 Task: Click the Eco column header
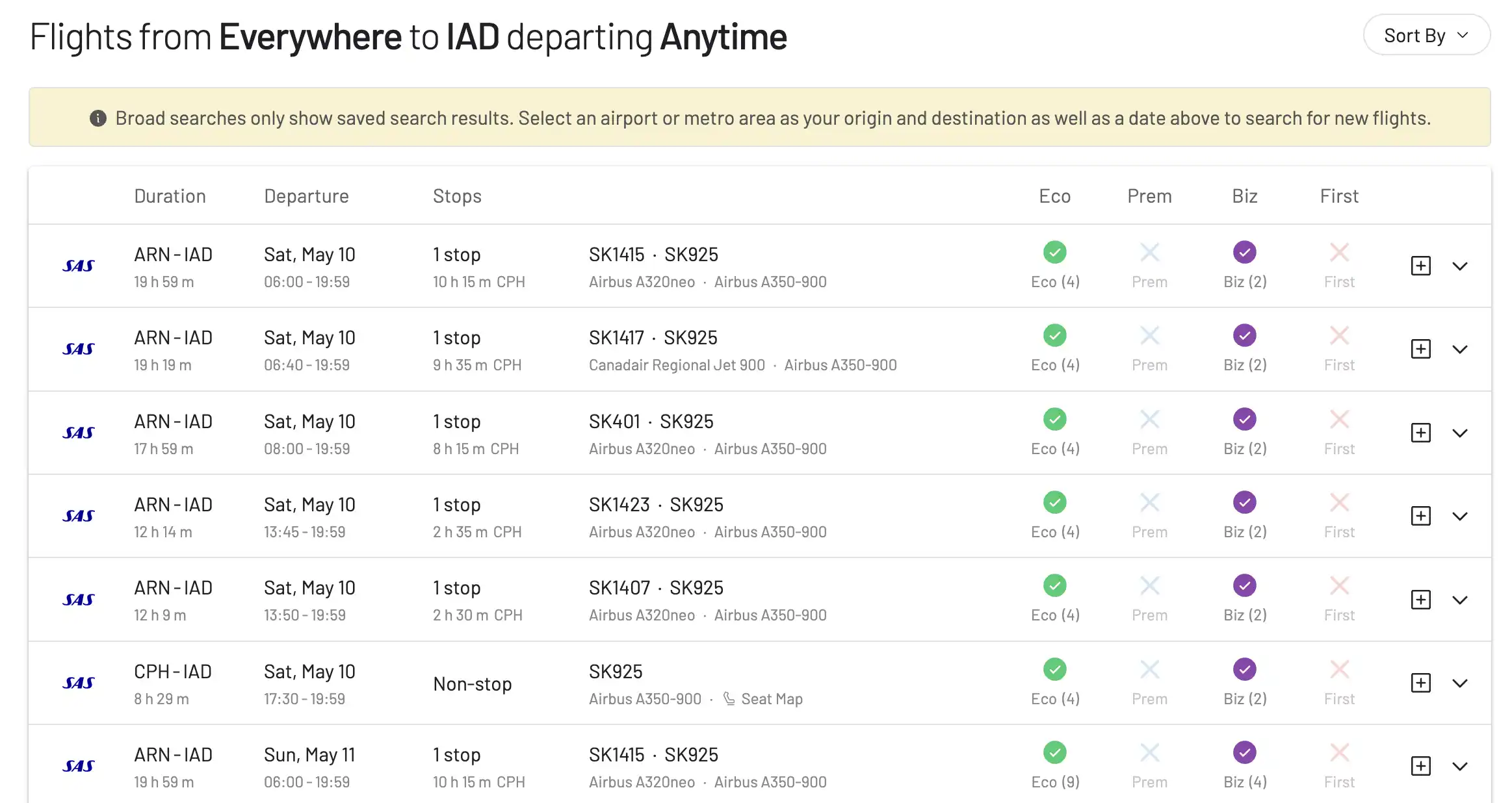pyautogui.click(x=1054, y=196)
